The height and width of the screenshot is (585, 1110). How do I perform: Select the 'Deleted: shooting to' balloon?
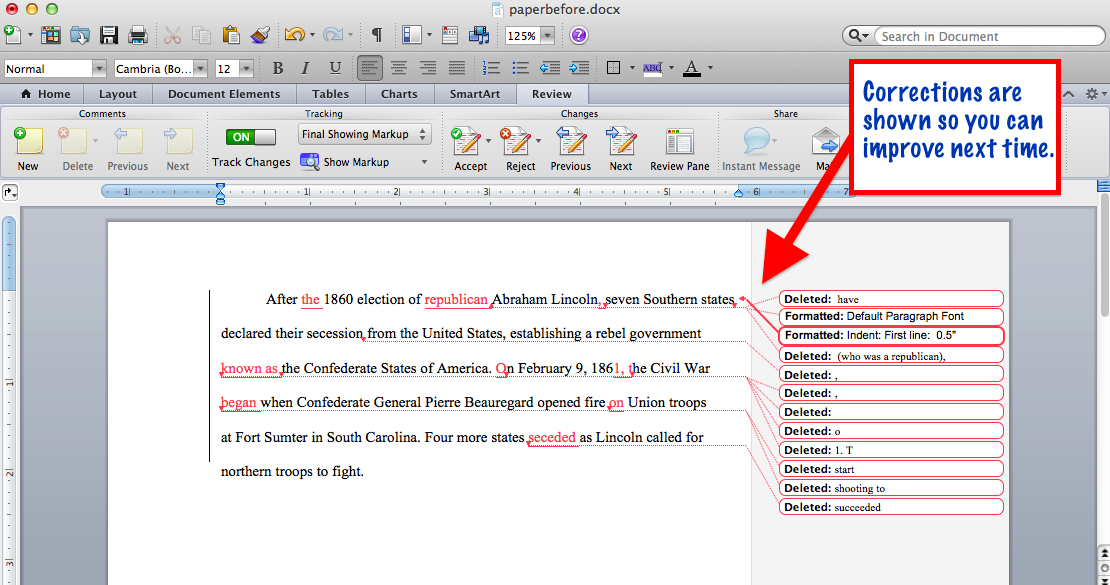tap(891, 488)
